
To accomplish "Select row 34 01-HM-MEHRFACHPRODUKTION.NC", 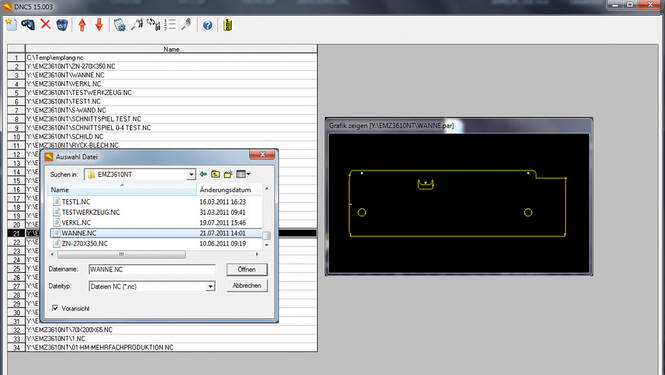I will click(x=171, y=347).
